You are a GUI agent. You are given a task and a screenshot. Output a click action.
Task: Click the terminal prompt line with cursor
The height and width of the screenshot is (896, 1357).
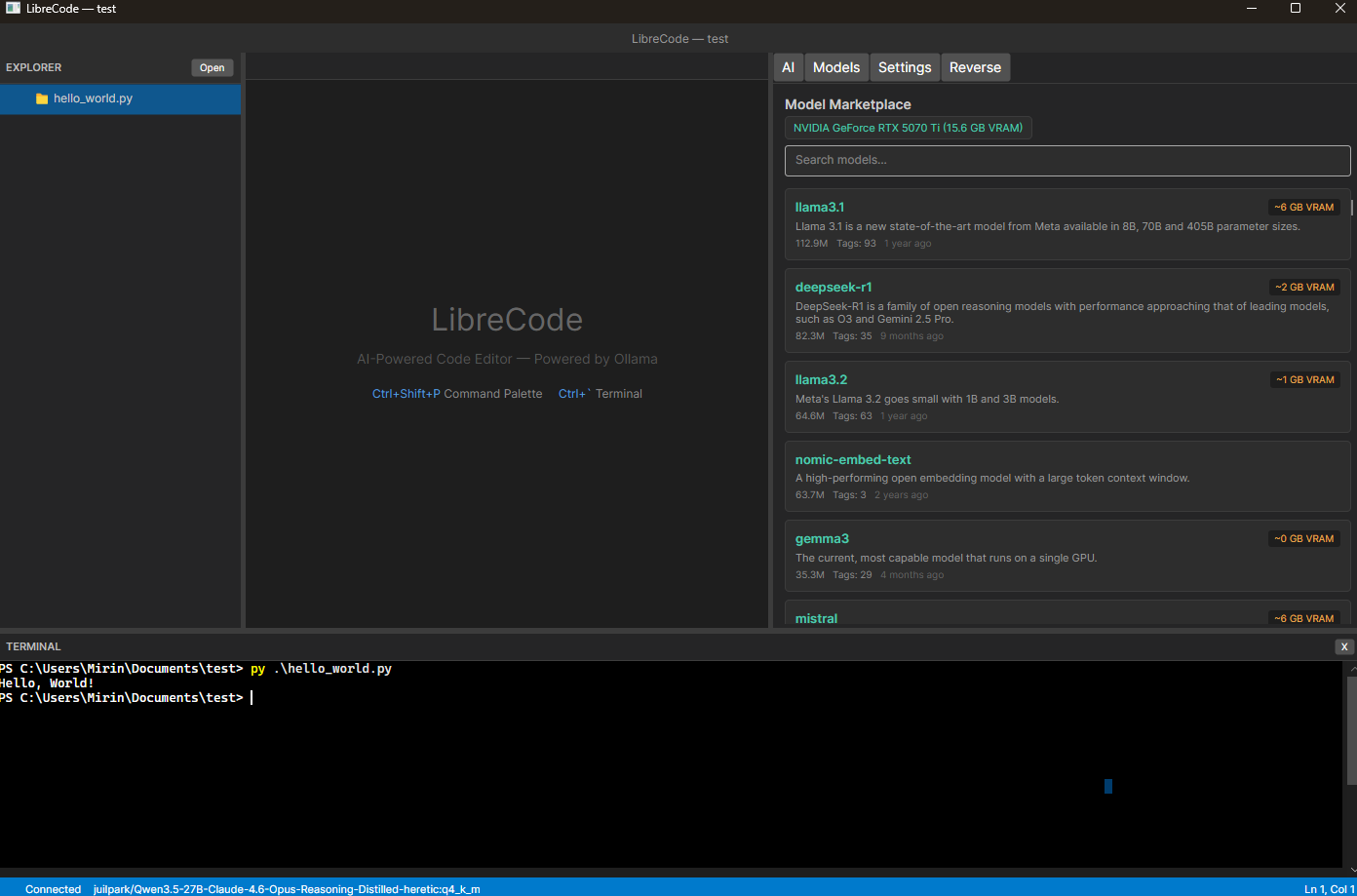126,698
